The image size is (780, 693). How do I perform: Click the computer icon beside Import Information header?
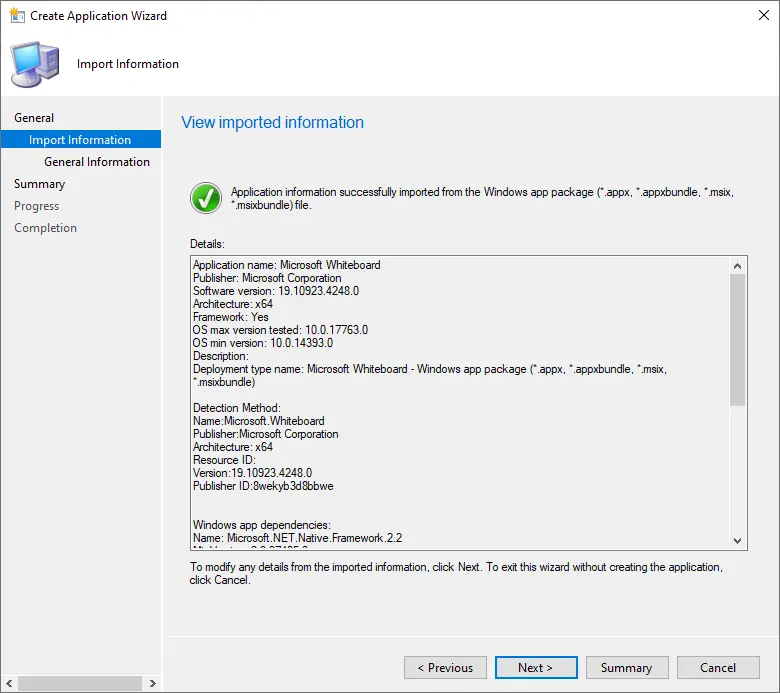coord(35,65)
